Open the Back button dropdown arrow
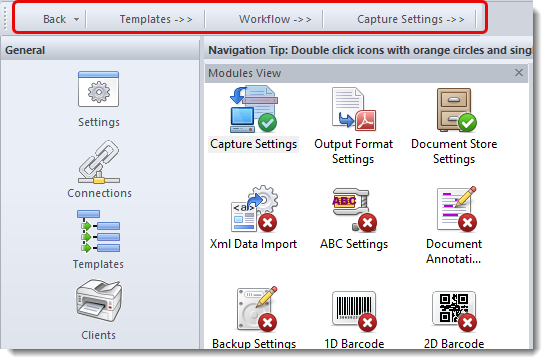Screen dimensions: 548x364 pos(76,20)
